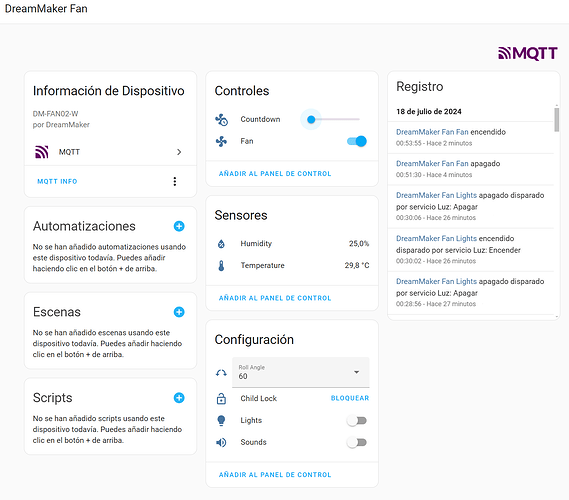Click the add automation plus icon

(x=179, y=226)
